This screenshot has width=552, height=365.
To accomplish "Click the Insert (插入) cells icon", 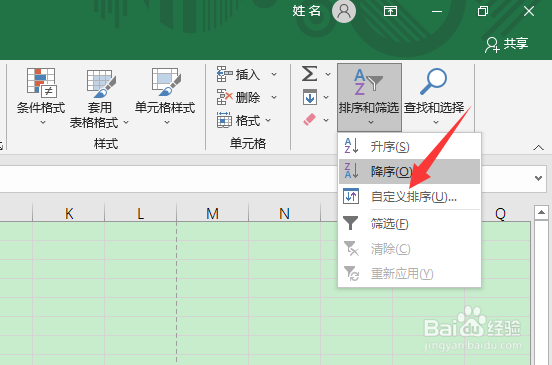I will (x=224, y=74).
